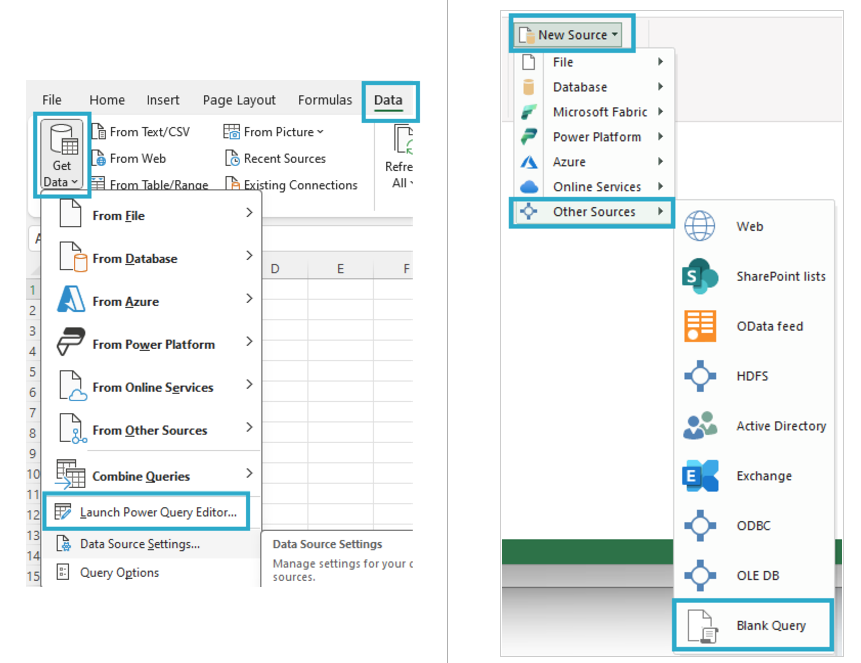Click the From Online Services cloud icon
The width and height of the screenshot is (861, 663).
pos(72,386)
